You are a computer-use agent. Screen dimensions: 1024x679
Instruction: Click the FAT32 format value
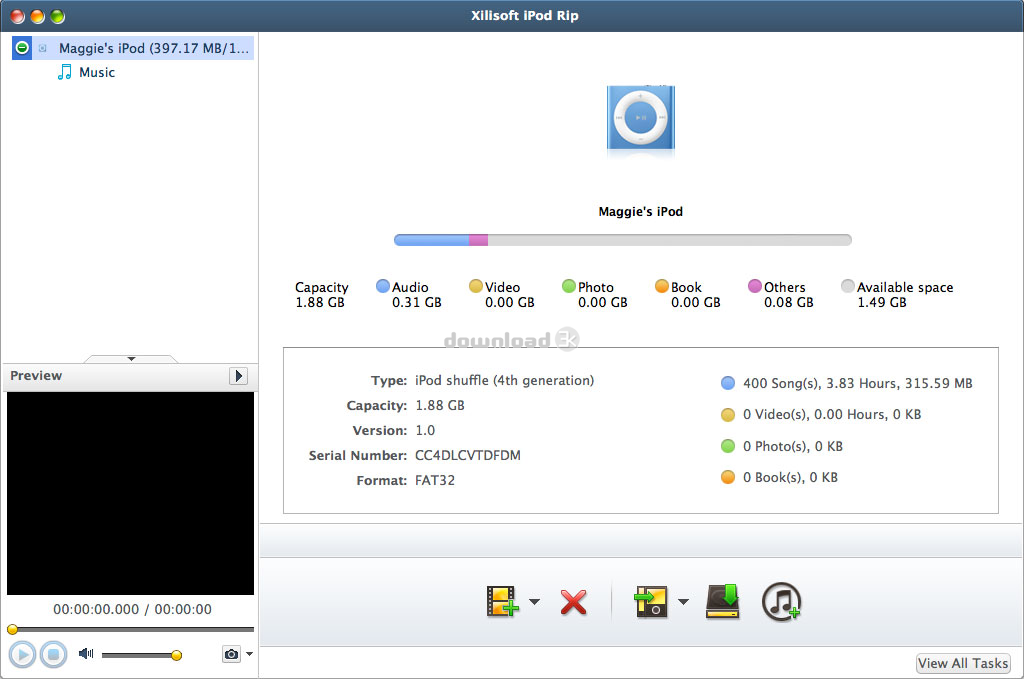coord(435,481)
